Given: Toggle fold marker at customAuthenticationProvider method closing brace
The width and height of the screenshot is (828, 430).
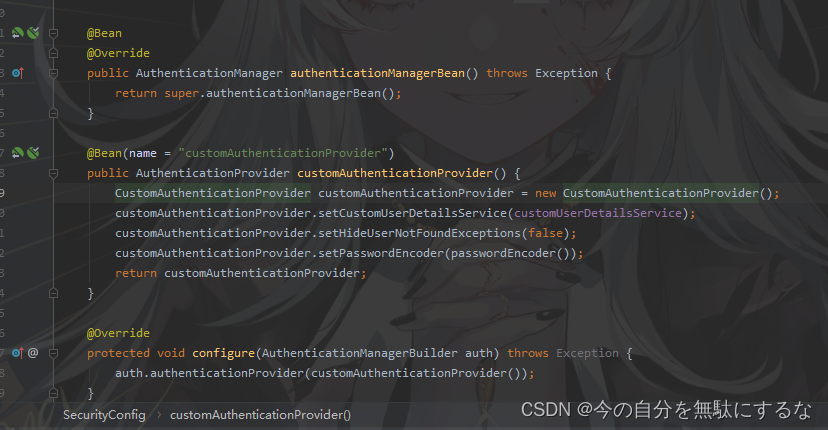Looking at the screenshot, I should (53, 293).
